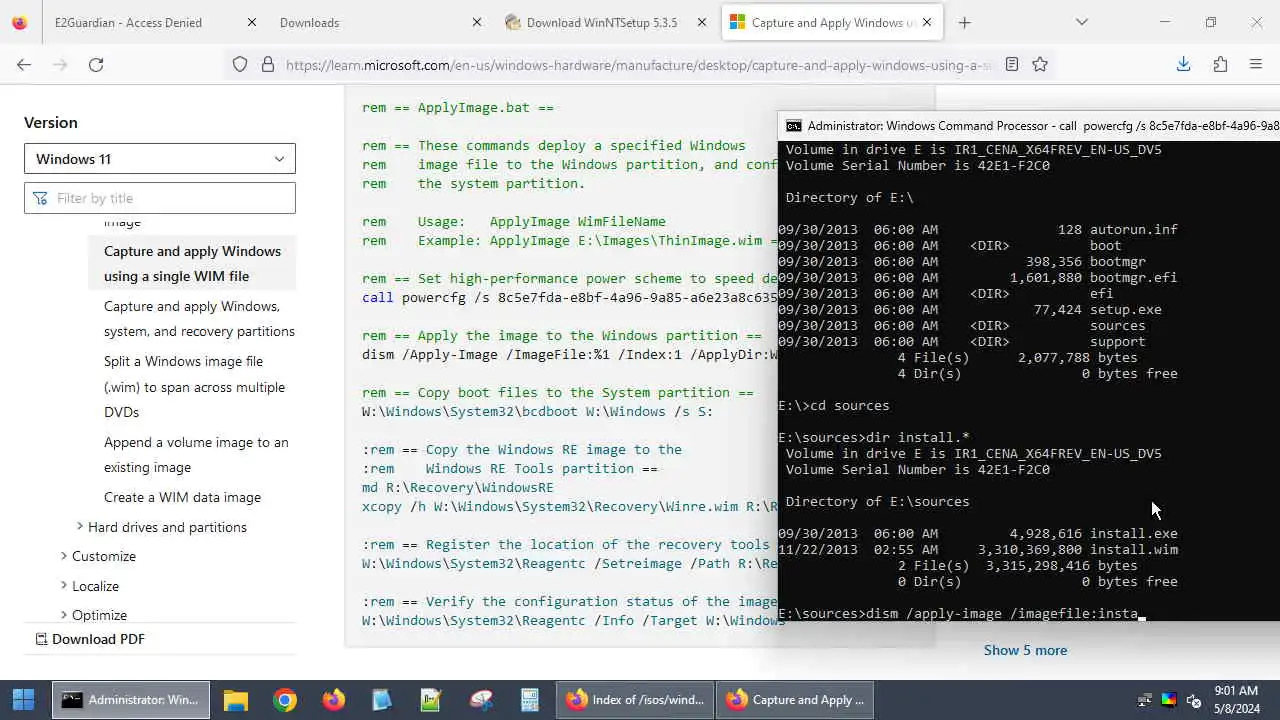Open a new browser tab
Viewport: 1280px width, 720px height.
pos(964,22)
